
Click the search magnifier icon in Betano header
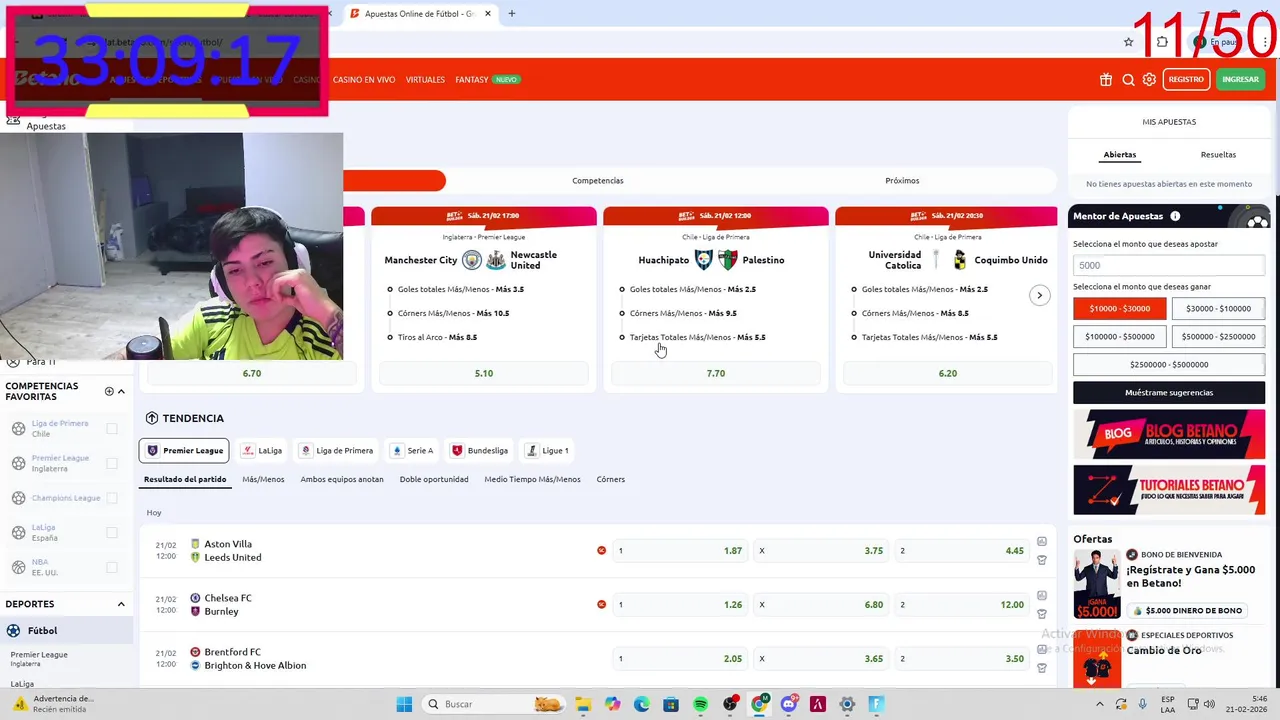(1128, 80)
